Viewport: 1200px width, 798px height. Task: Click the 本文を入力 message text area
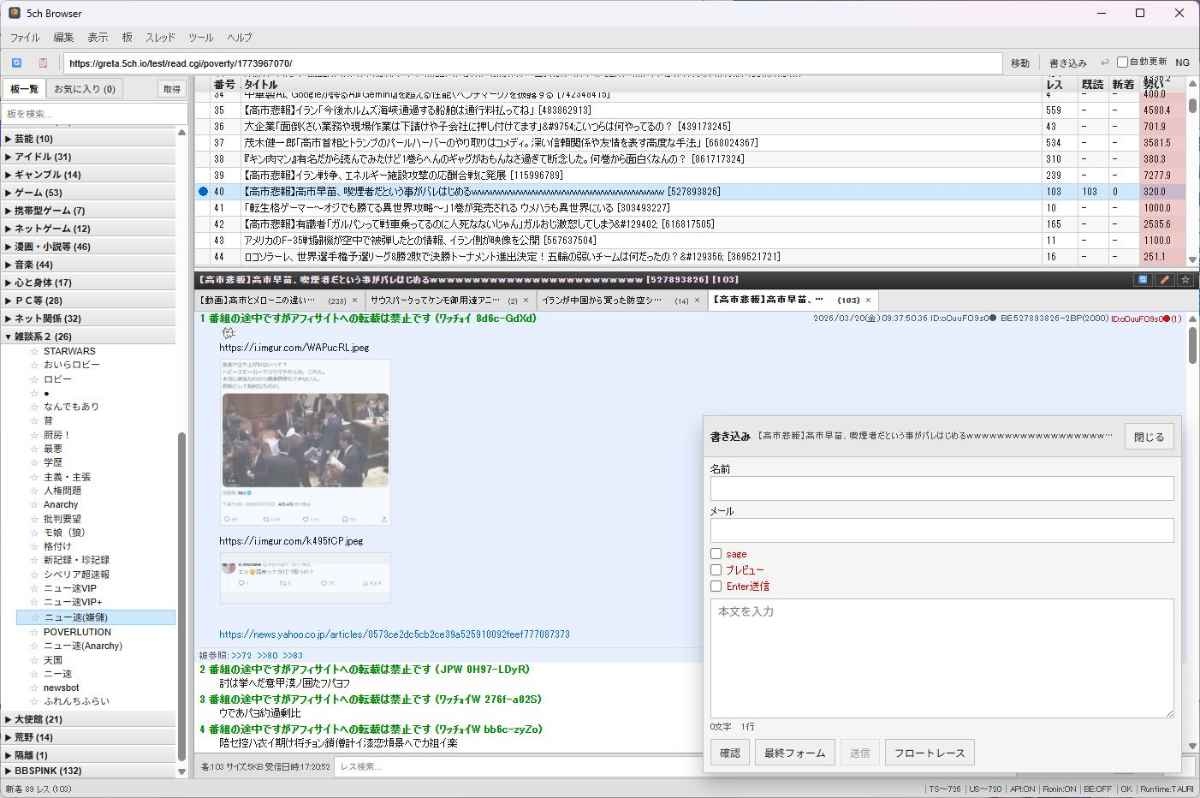[941, 657]
